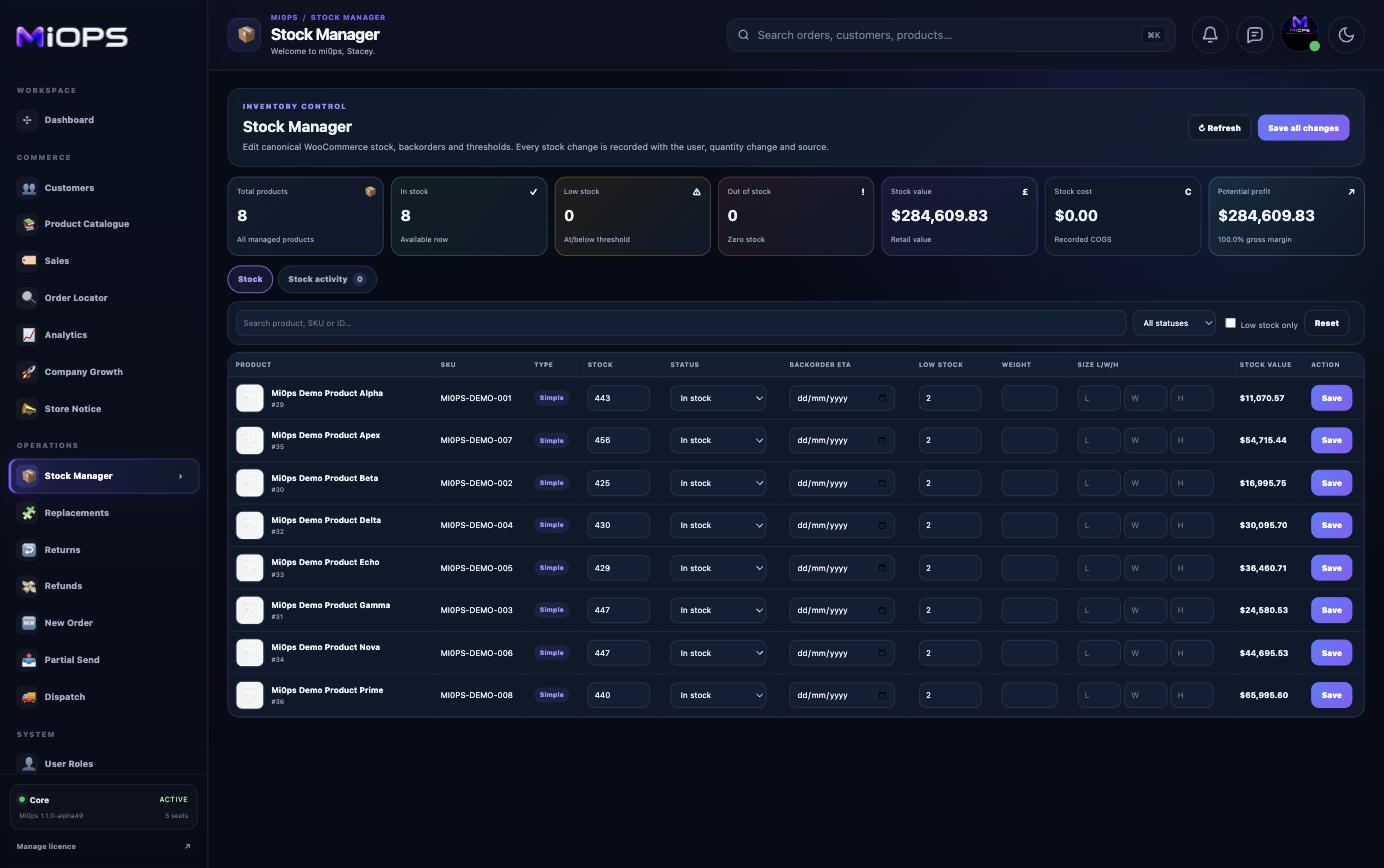Select the Stock tab
The height and width of the screenshot is (868, 1384).
click(x=250, y=279)
